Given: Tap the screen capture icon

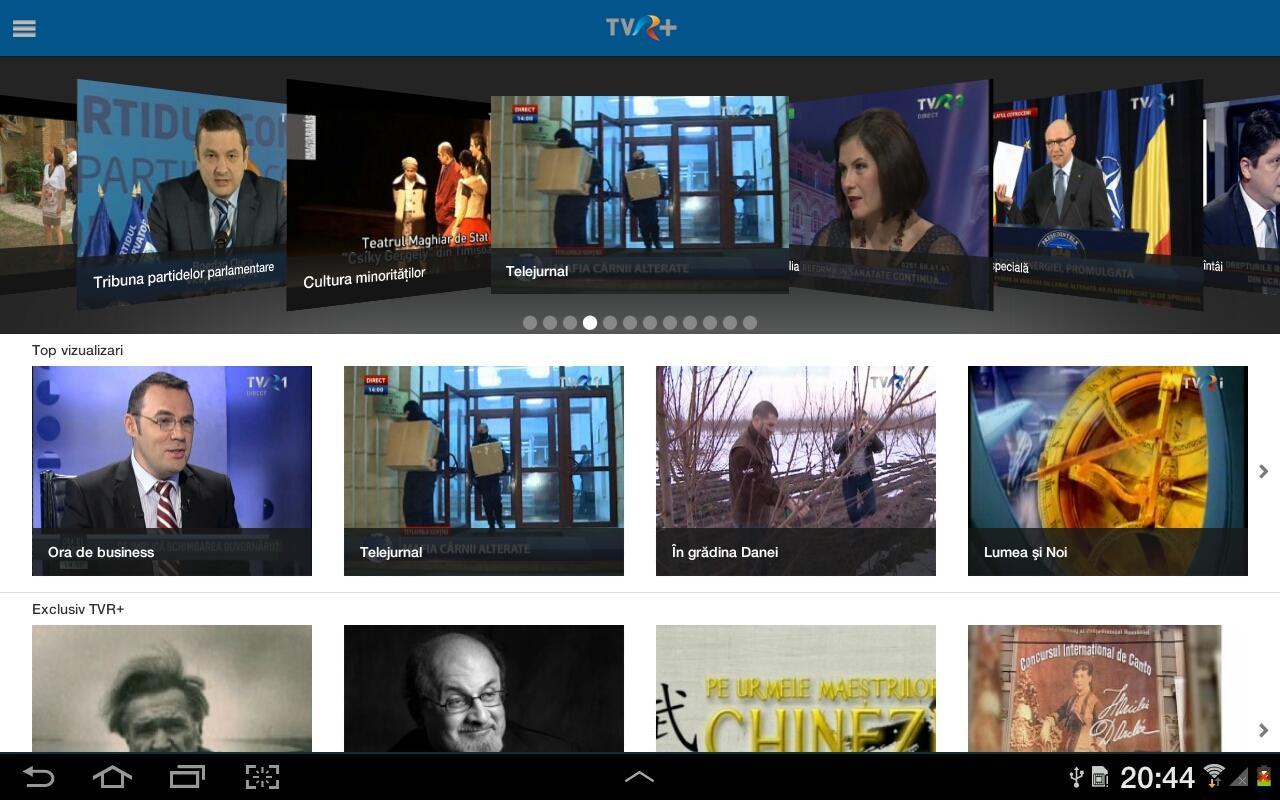Looking at the screenshot, I should [x=261, y=777].
